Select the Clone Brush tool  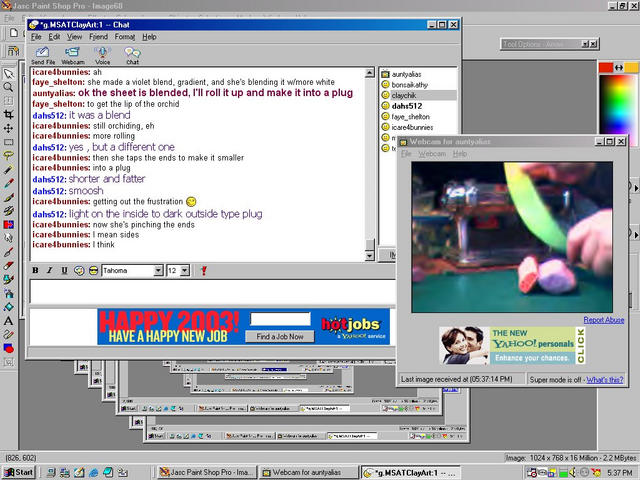click(x=9, y=211)
